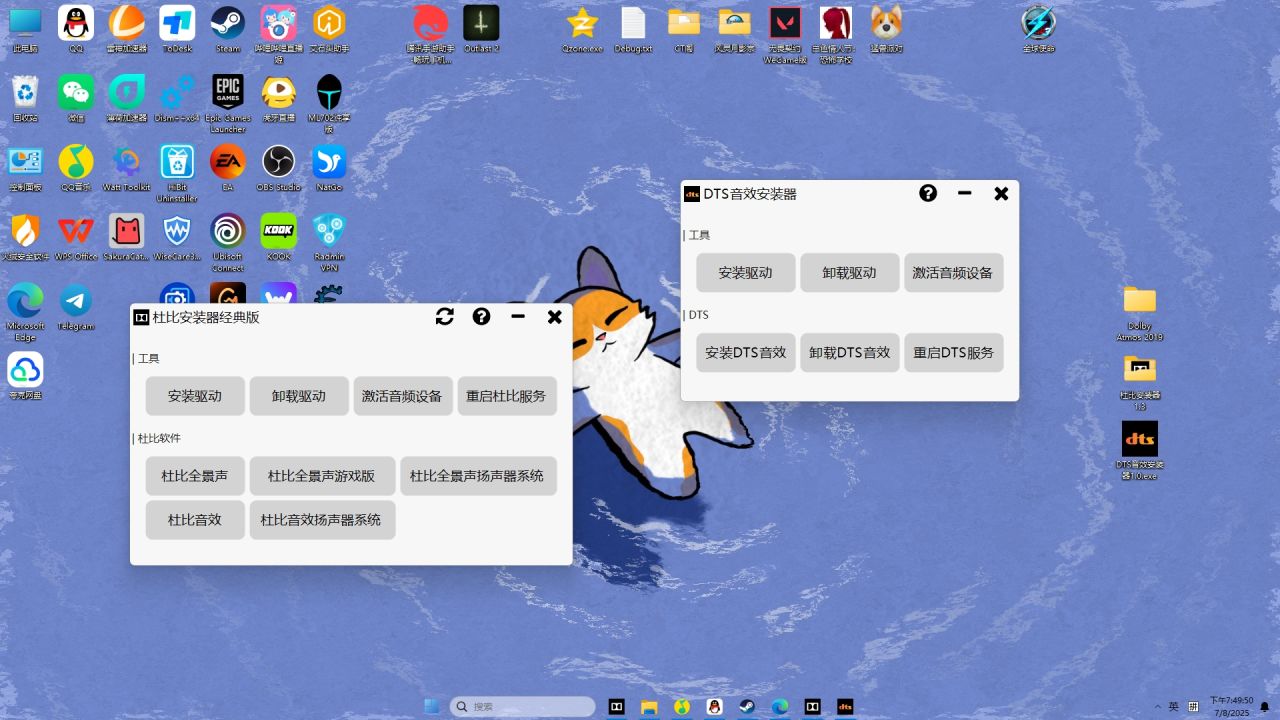Click the refresh icon in 杜比安装器 title bar
Viewport: 1280px width, 720px height.
[445, 317]
